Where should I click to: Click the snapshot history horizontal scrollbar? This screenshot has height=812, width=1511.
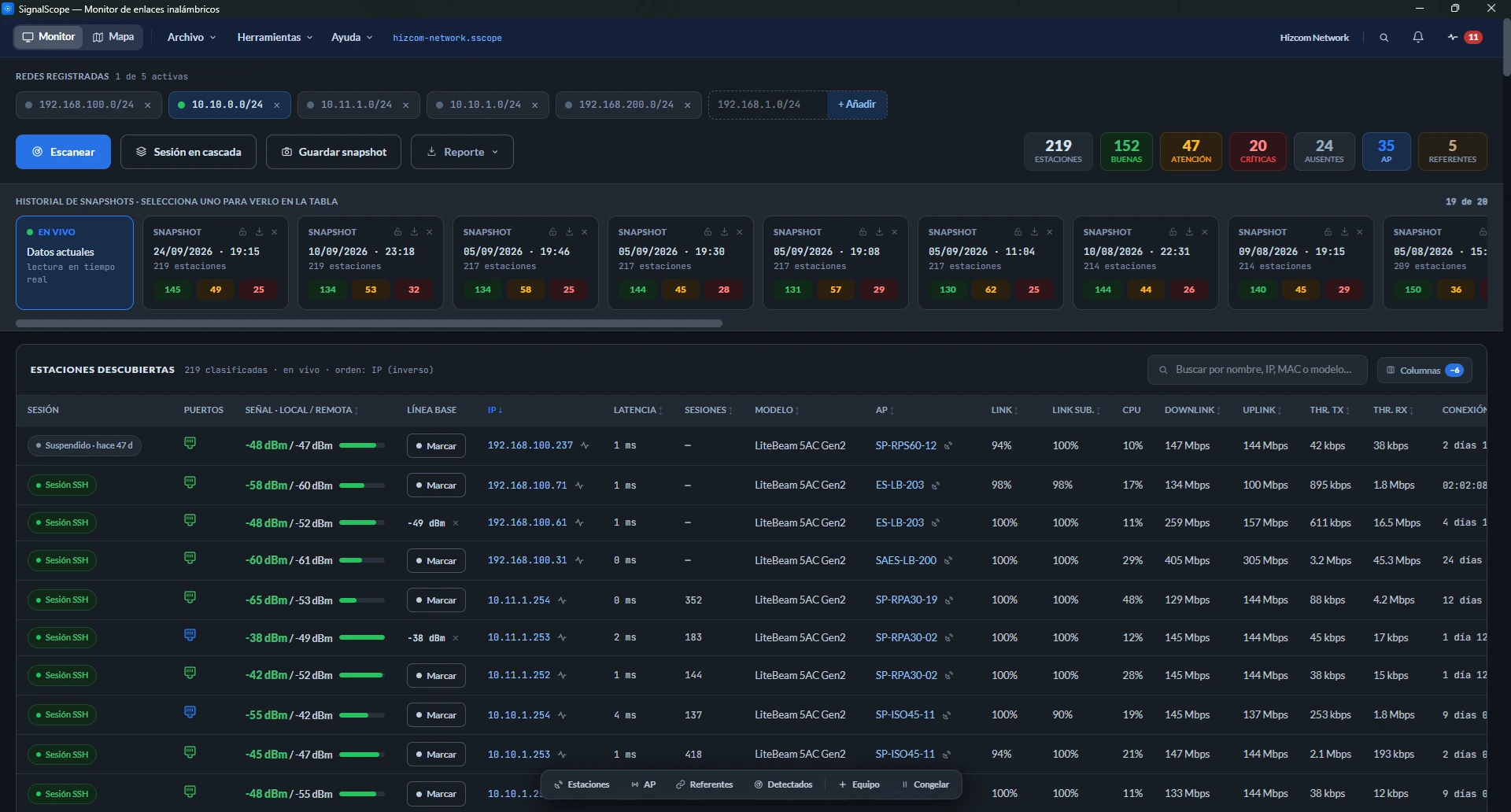click(x=369, y=323)
